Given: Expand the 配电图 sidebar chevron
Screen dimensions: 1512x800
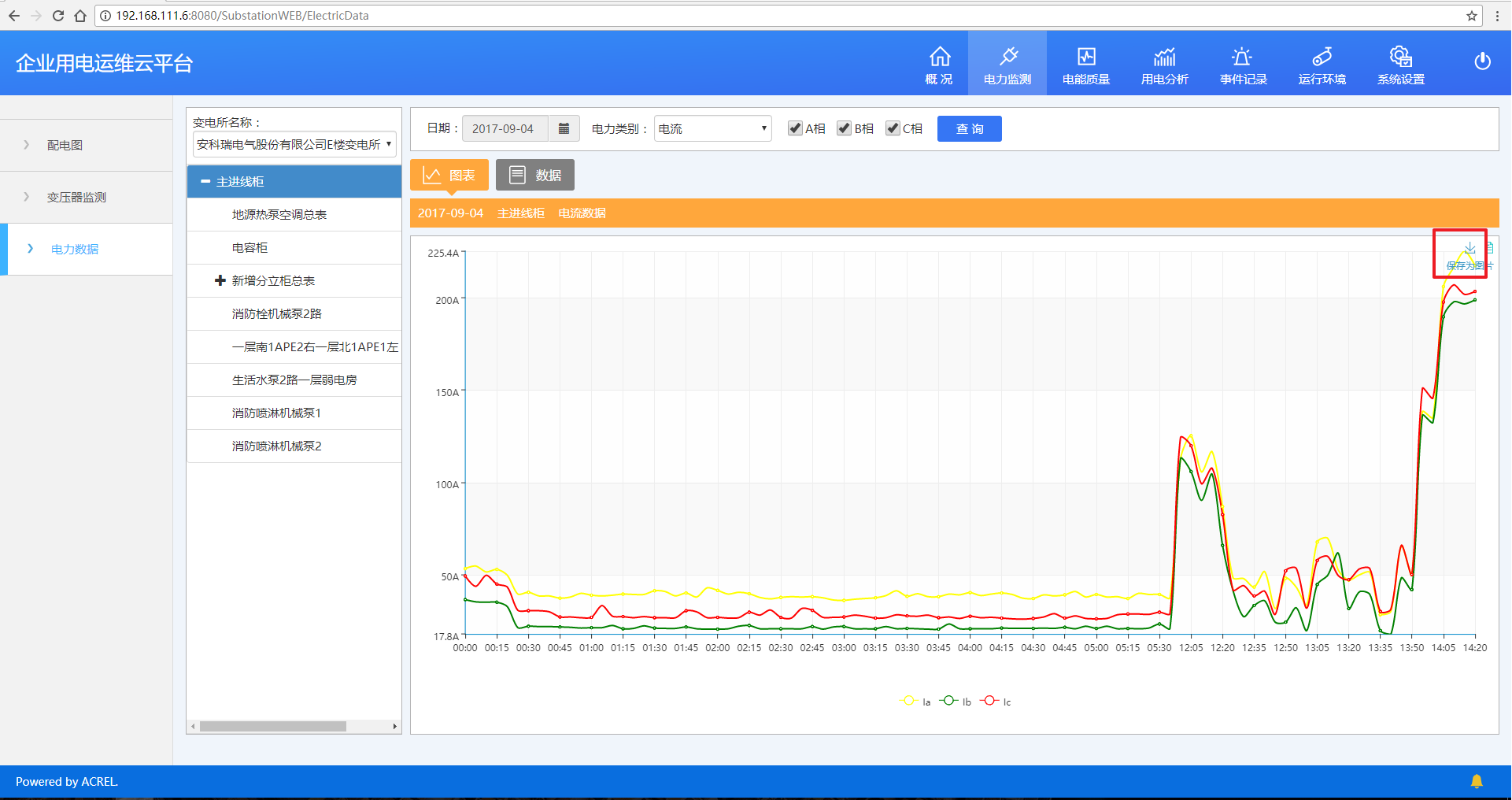Looking at the screenshot, I should point(27,145).
